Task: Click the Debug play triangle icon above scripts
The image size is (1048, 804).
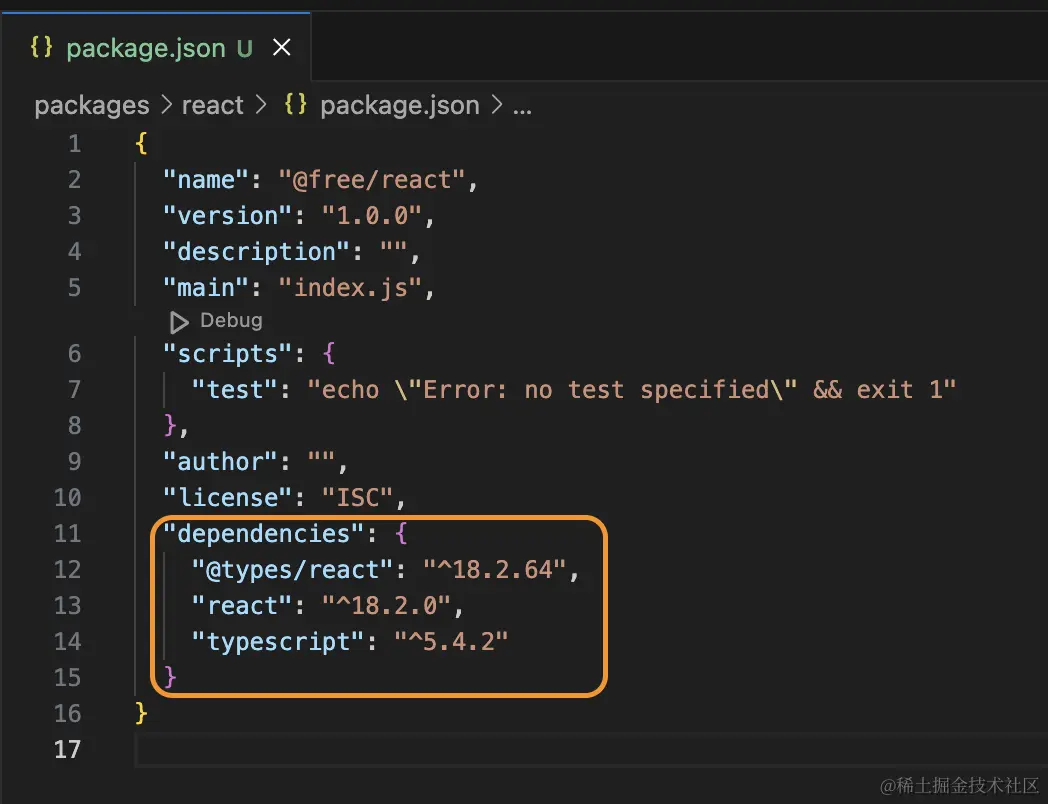Action: [x=179, y=321]
